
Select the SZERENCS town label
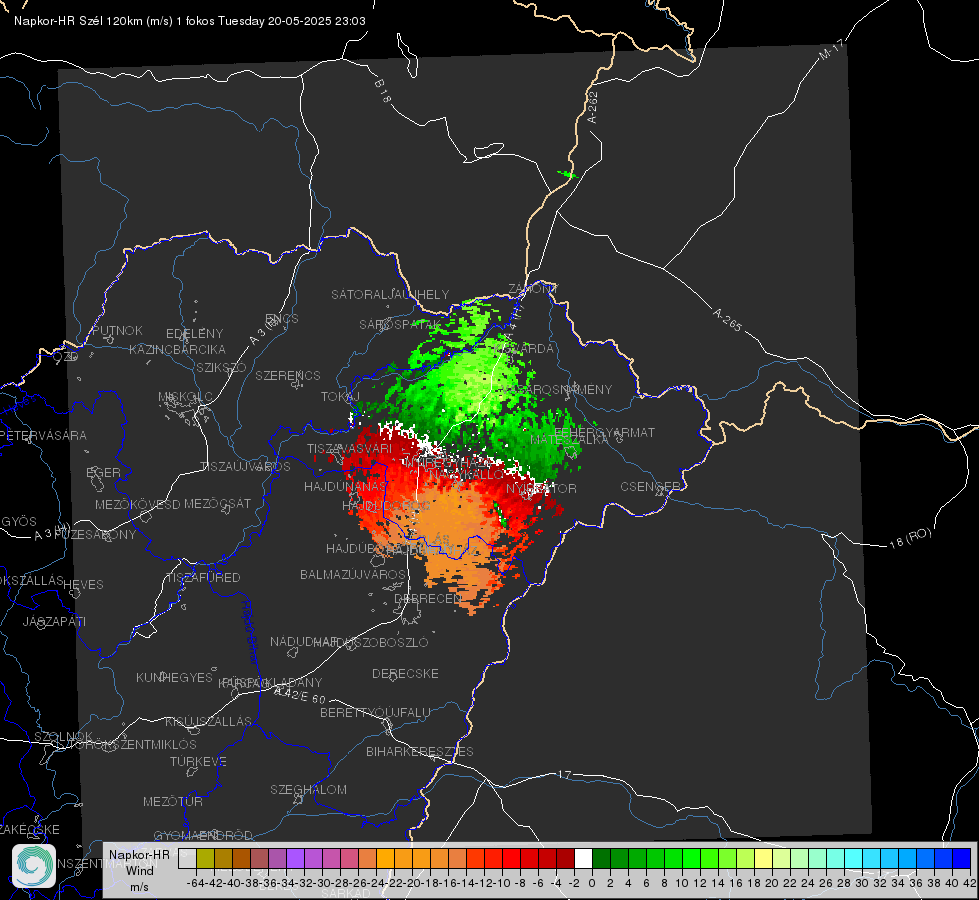click(288, 375)
